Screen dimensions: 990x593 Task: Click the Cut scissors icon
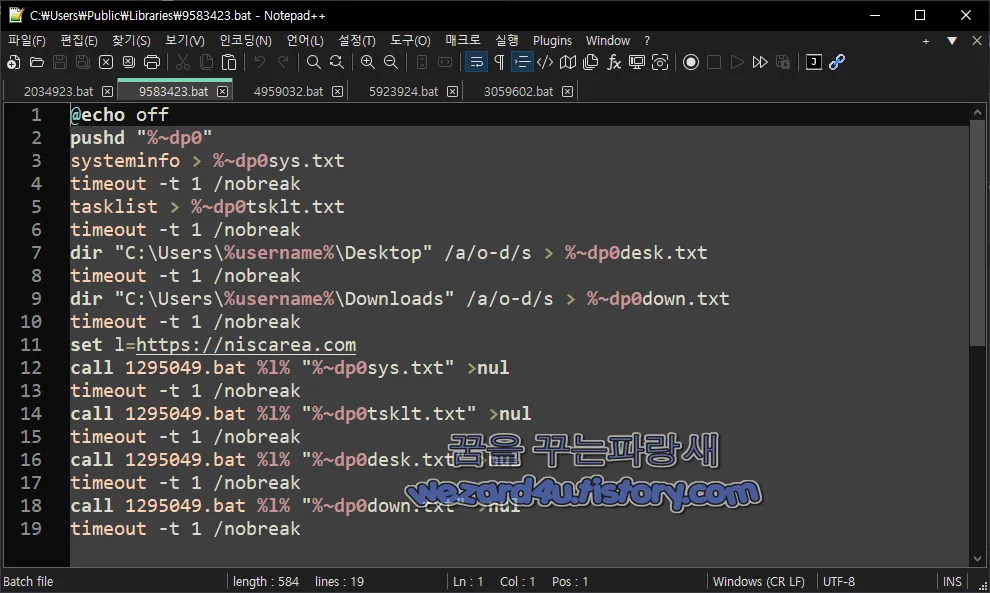tap(183, 62)
